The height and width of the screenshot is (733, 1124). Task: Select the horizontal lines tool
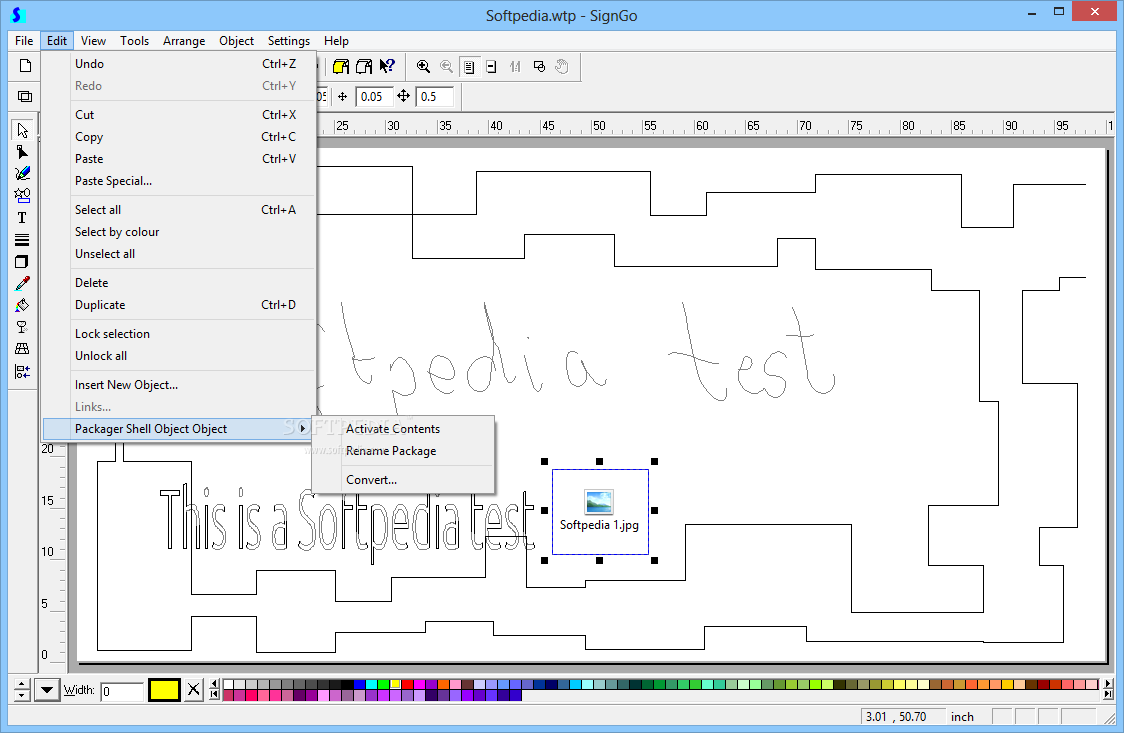[x=22, y=239]
